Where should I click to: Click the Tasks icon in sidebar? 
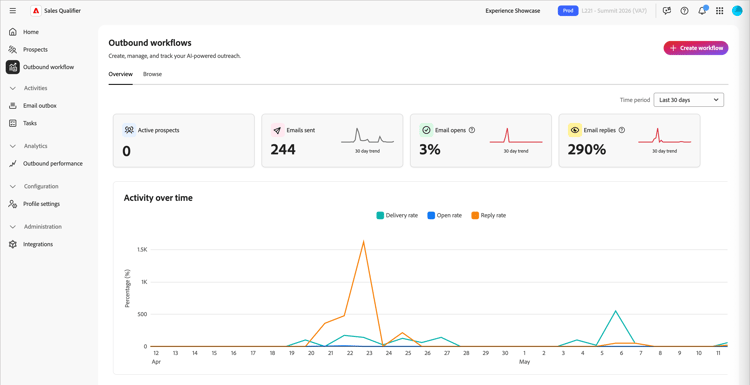tap(13, 123)
